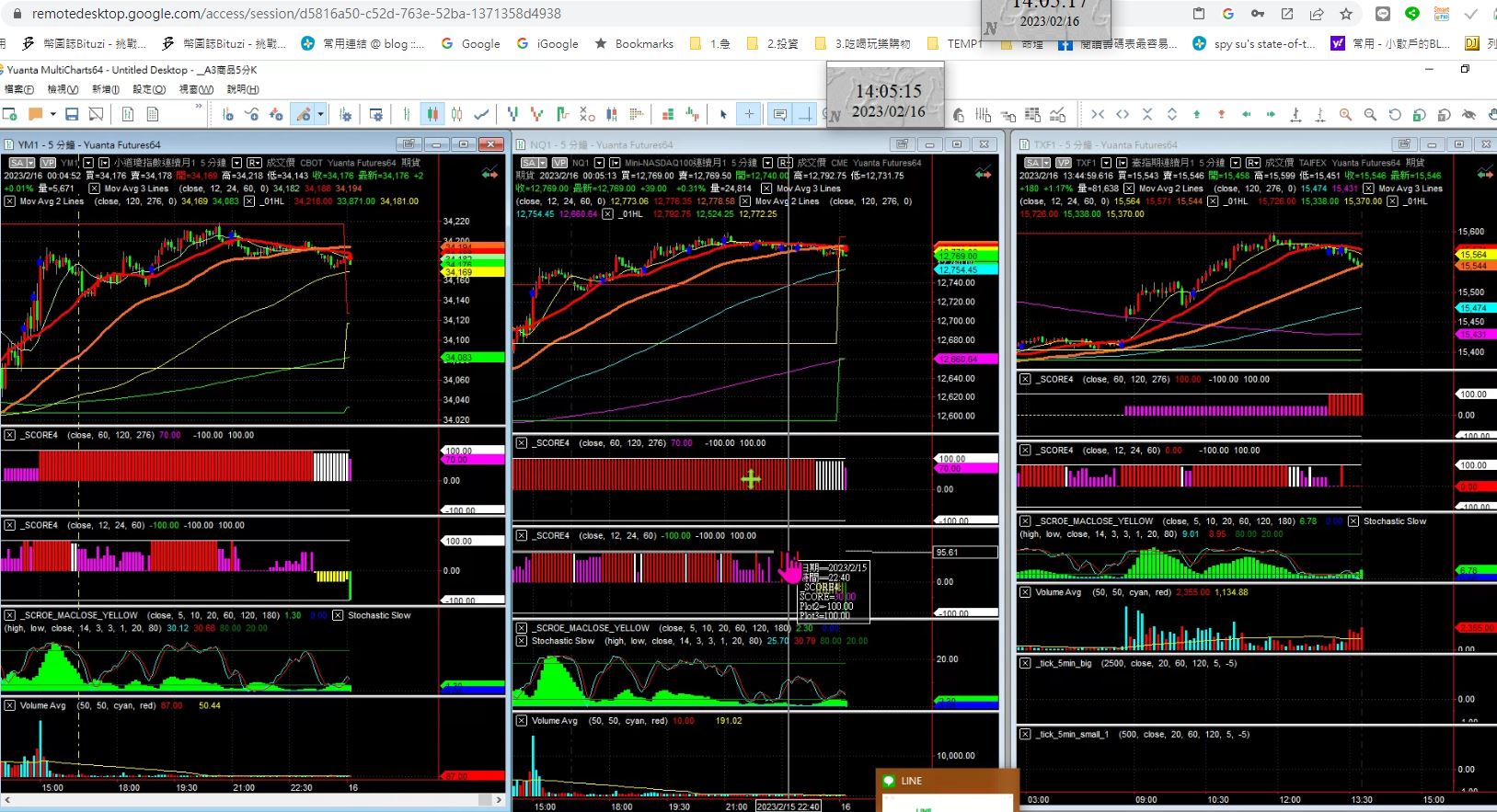Image resolution: width=1497 pixels, height=812 pixels.
Task: Toggle _tick_5min_big checkbox in TXF1 chart
Action: 1025,663
